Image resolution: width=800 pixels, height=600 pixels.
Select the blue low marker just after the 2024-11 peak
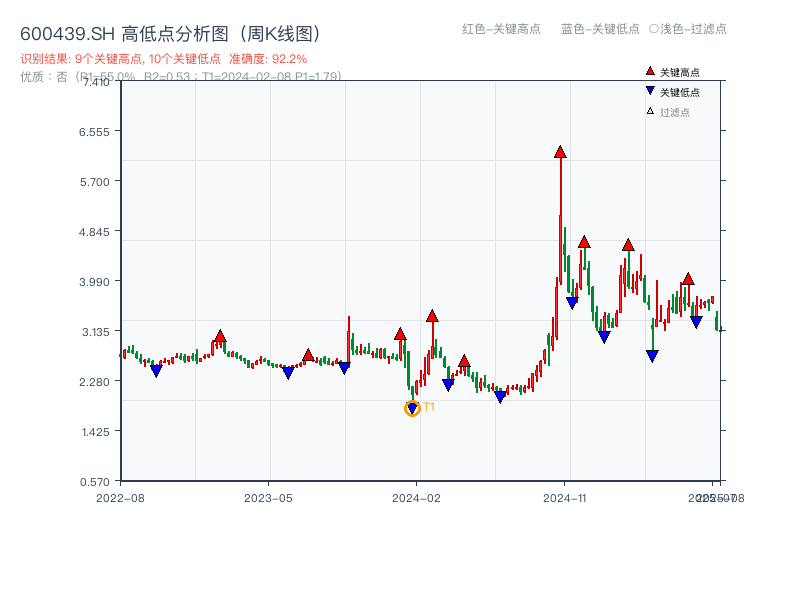[572, 303]
